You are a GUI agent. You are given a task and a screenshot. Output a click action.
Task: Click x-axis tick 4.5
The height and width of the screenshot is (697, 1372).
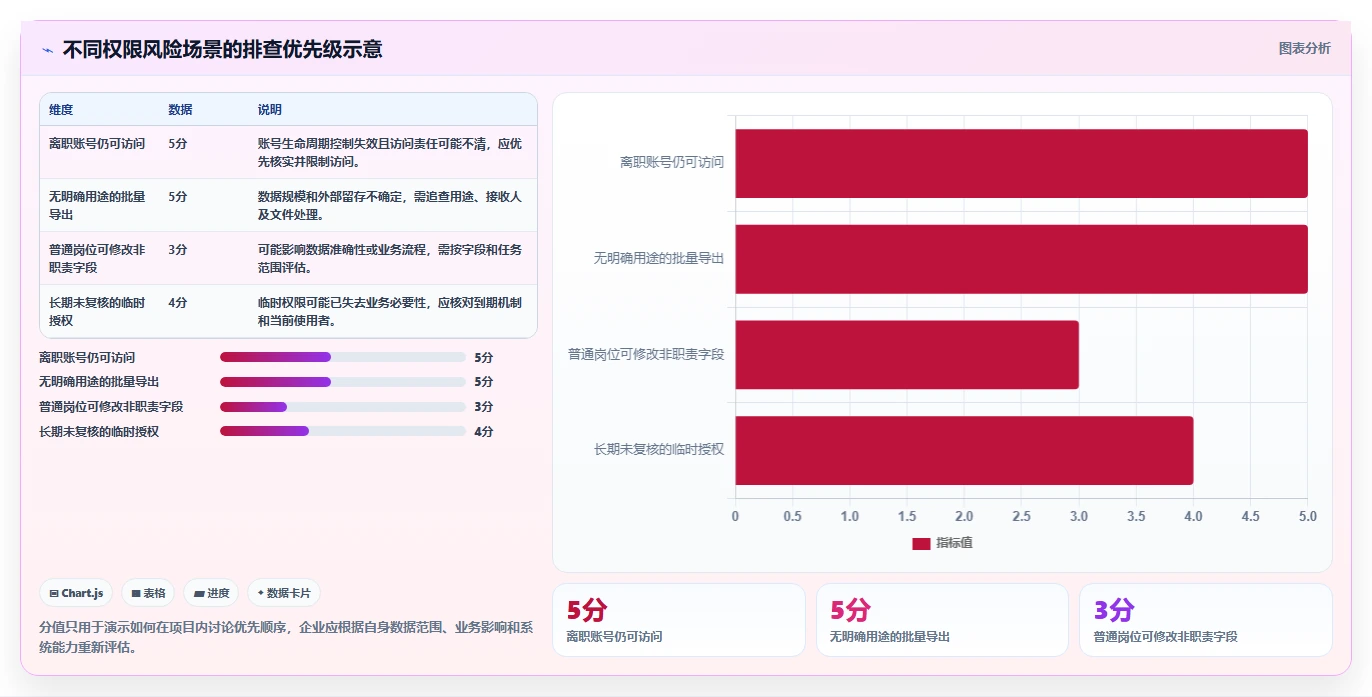point(1250,517)
